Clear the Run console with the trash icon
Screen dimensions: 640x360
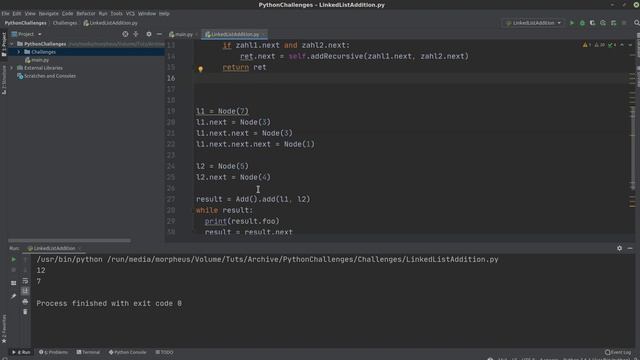pyautogui.click(x=25, y=312)
